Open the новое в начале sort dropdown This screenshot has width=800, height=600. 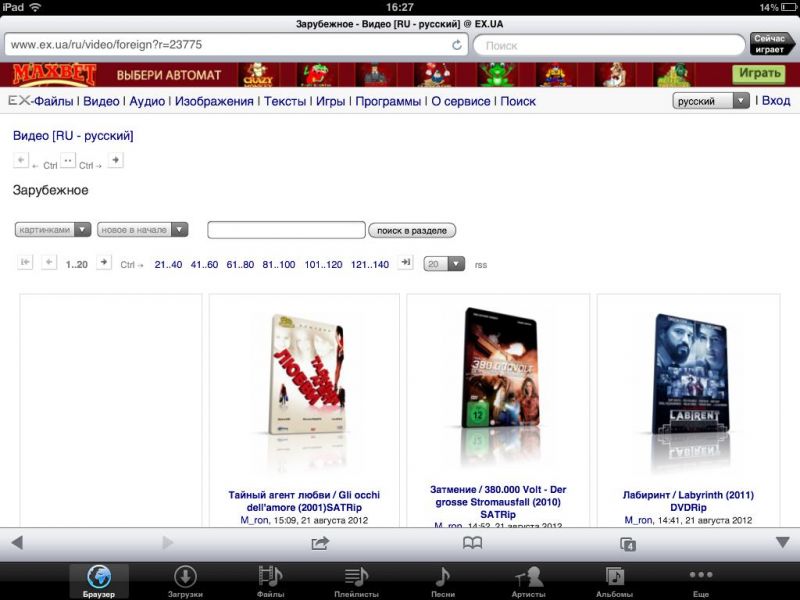pos(142,230)
